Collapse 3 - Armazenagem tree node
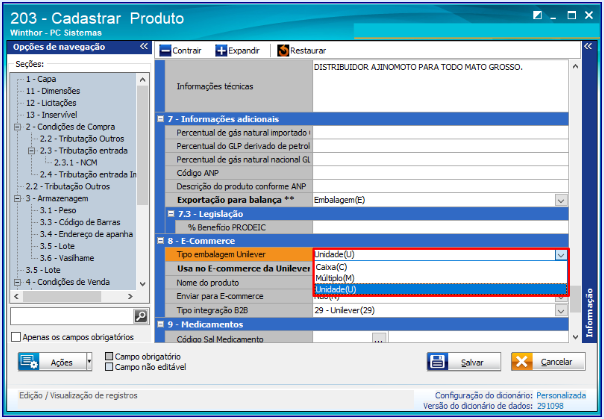Screen dimensions: 604x419 tap(17, 198)
